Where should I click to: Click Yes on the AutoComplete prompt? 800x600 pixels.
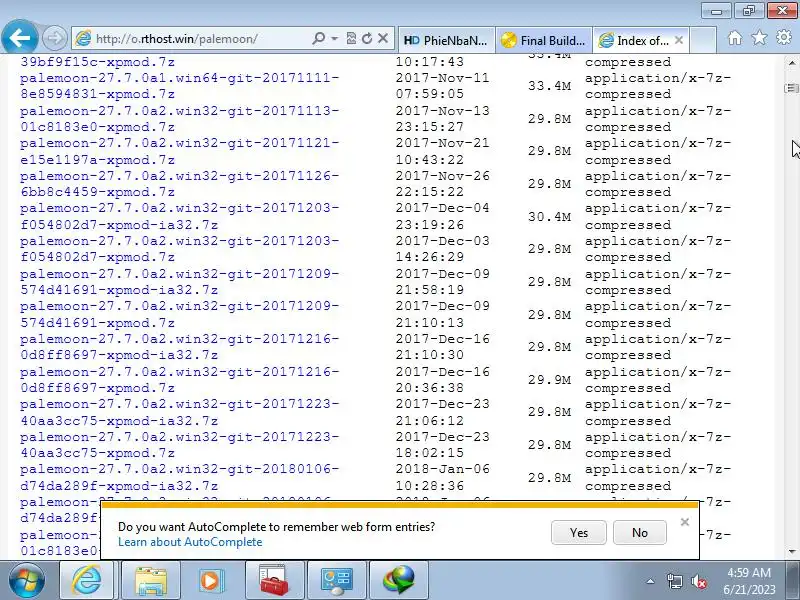pyautogui.click(x=579, y=533)
